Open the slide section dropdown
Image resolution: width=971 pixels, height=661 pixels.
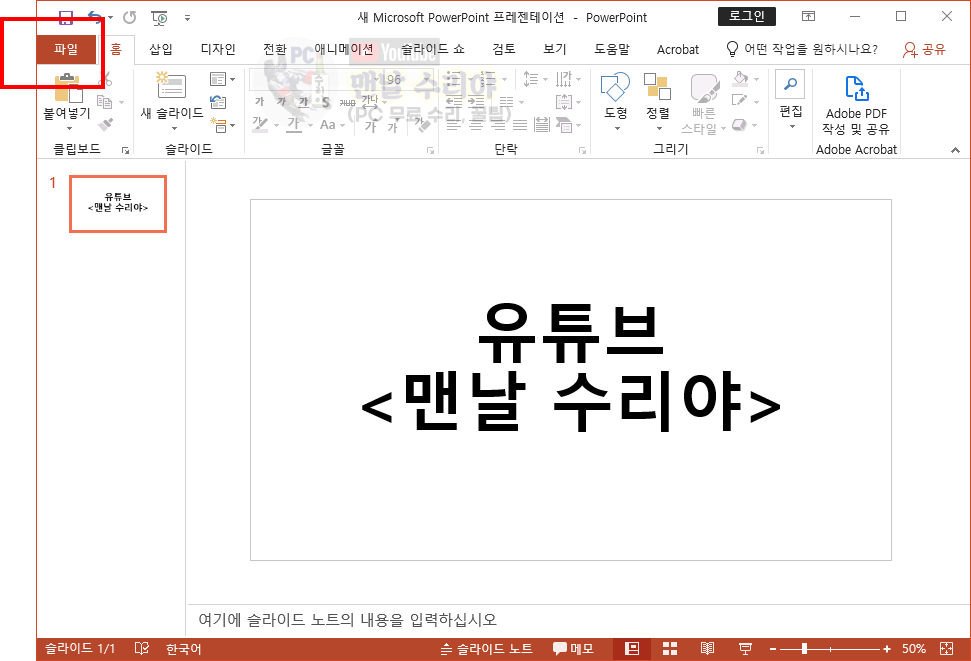222,125
